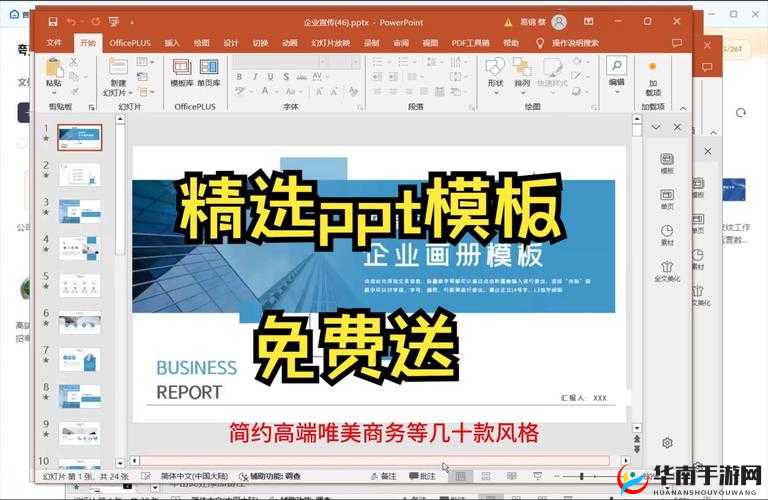The height and width of the screenshot is (500, 768).
Task: Toggle 备注 notes pane
Action: point(384,476)
